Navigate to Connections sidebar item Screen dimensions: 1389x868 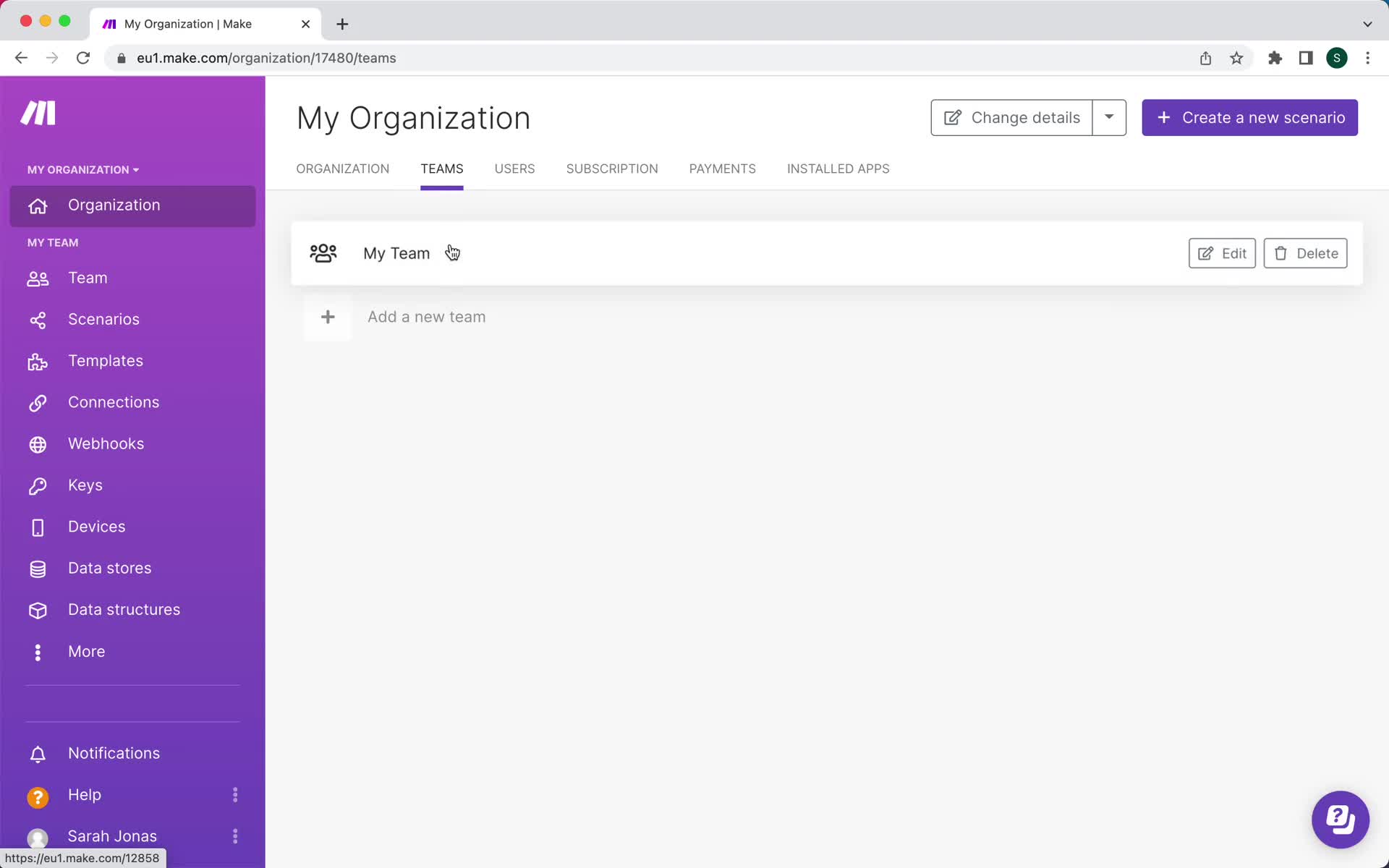(113, 401)
